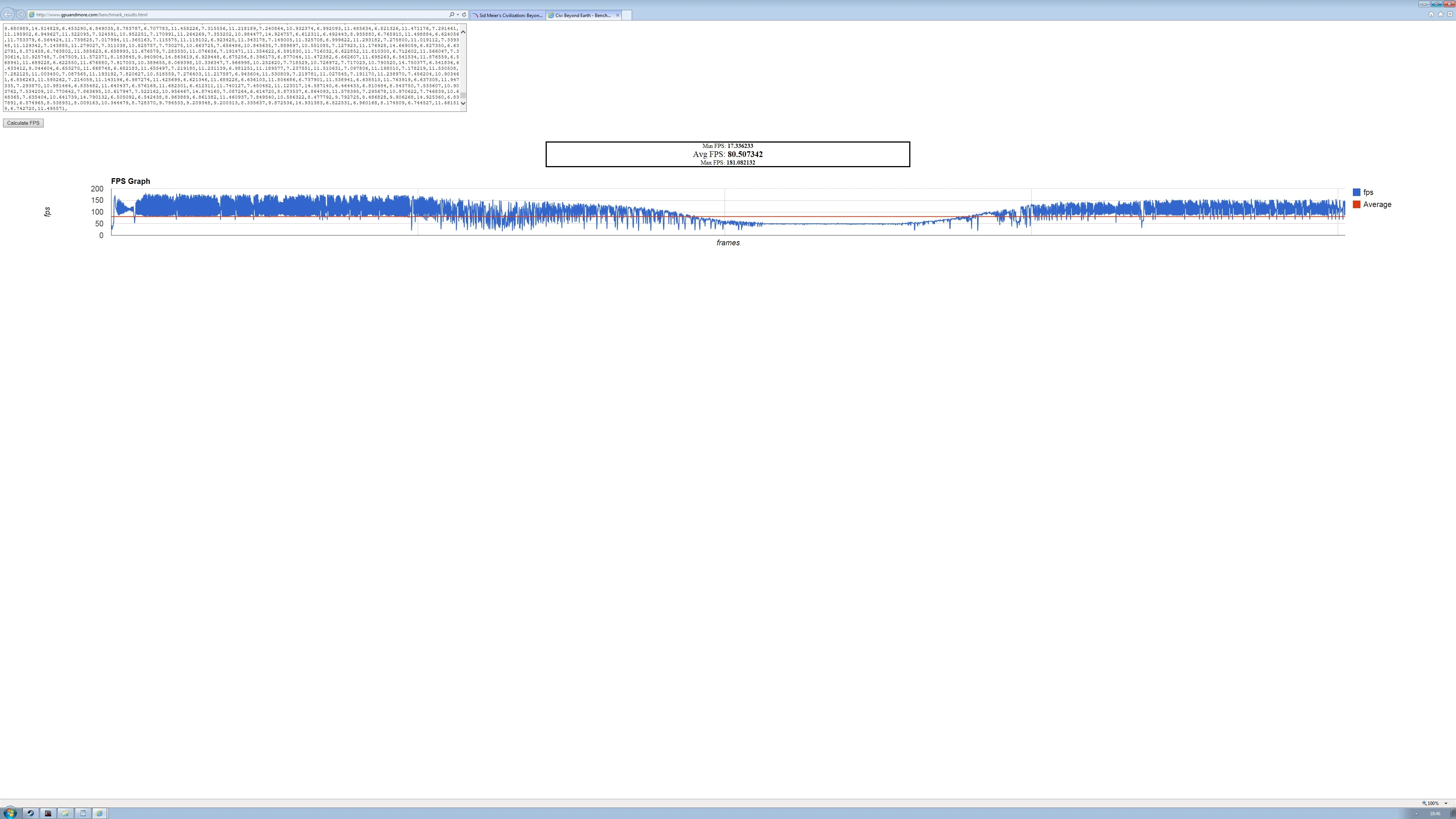Click the textarea scrollbar thumb
1456x819 pixels.
pos(463,96)
